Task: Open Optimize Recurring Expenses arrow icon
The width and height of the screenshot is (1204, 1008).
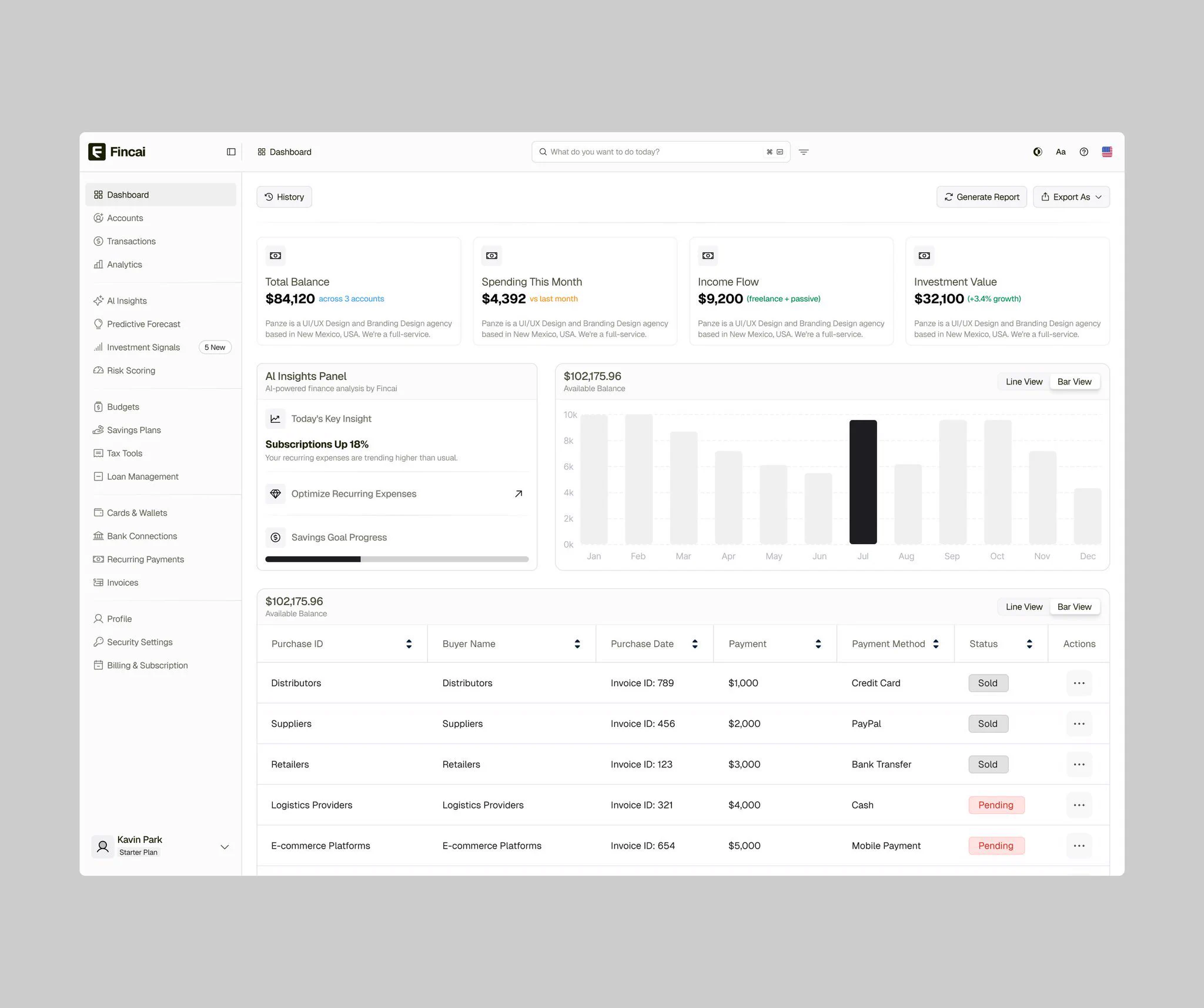Action: [x=519, y=494]
